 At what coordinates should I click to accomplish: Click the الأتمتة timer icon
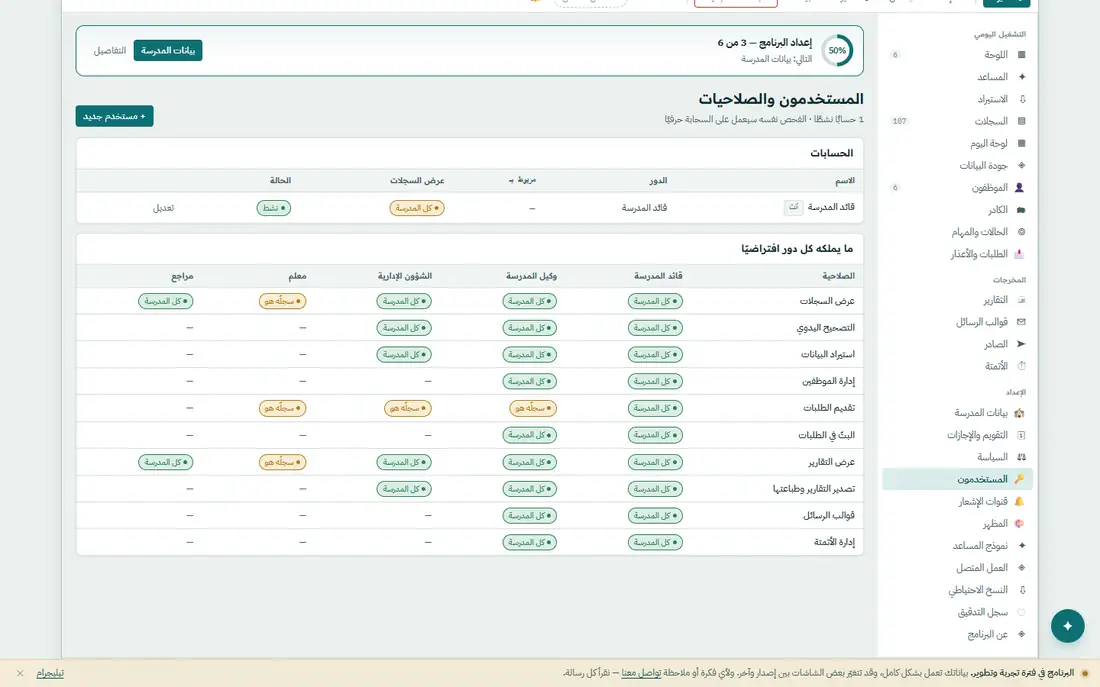[1021, 366]
